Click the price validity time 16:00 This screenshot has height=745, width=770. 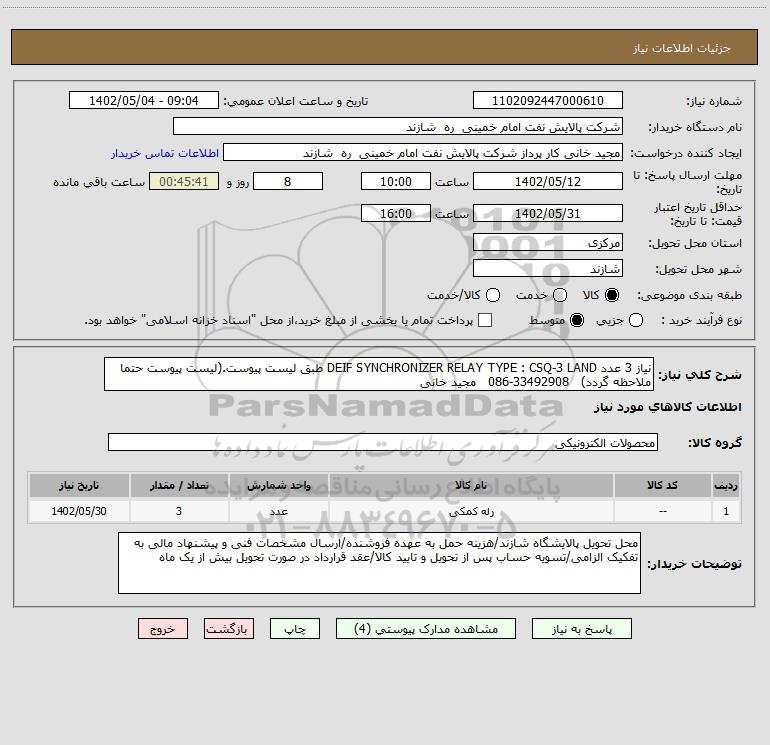tap(396, 213)
